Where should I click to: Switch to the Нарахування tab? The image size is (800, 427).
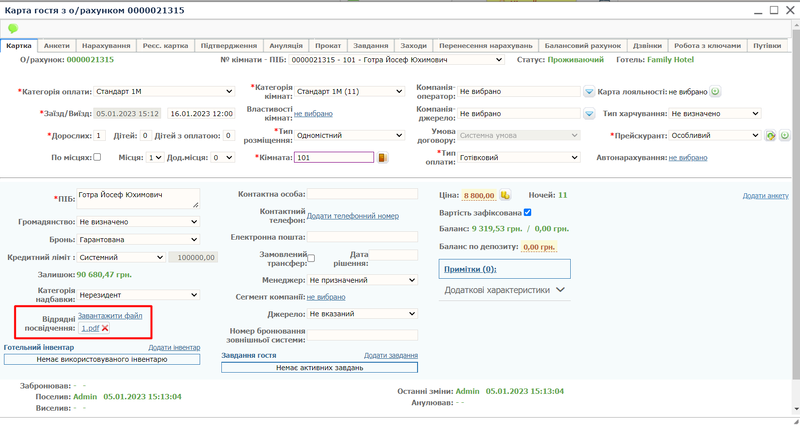coord(106,46)
